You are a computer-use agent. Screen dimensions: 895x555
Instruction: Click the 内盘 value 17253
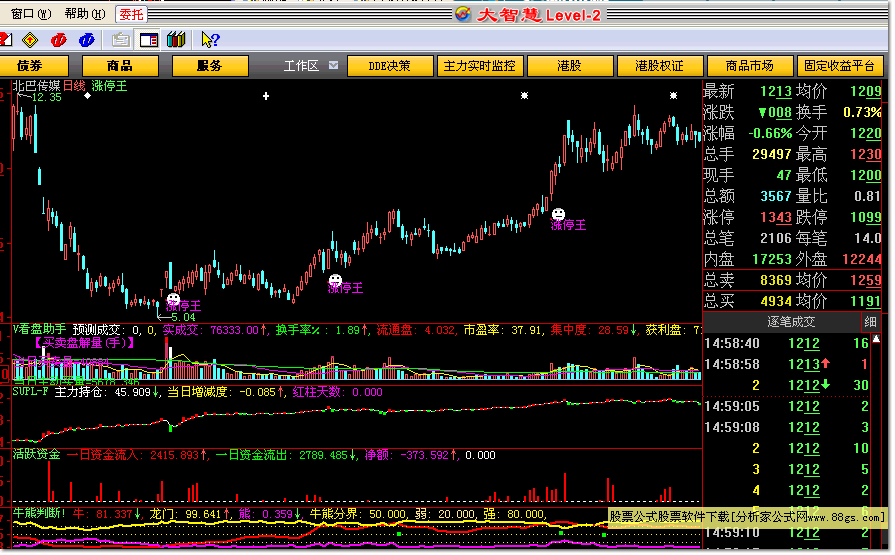tap(772, 259)
